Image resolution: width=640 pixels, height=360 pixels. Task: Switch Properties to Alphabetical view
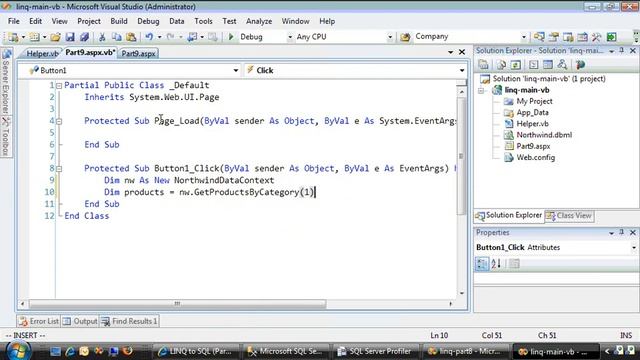(496, 264)
